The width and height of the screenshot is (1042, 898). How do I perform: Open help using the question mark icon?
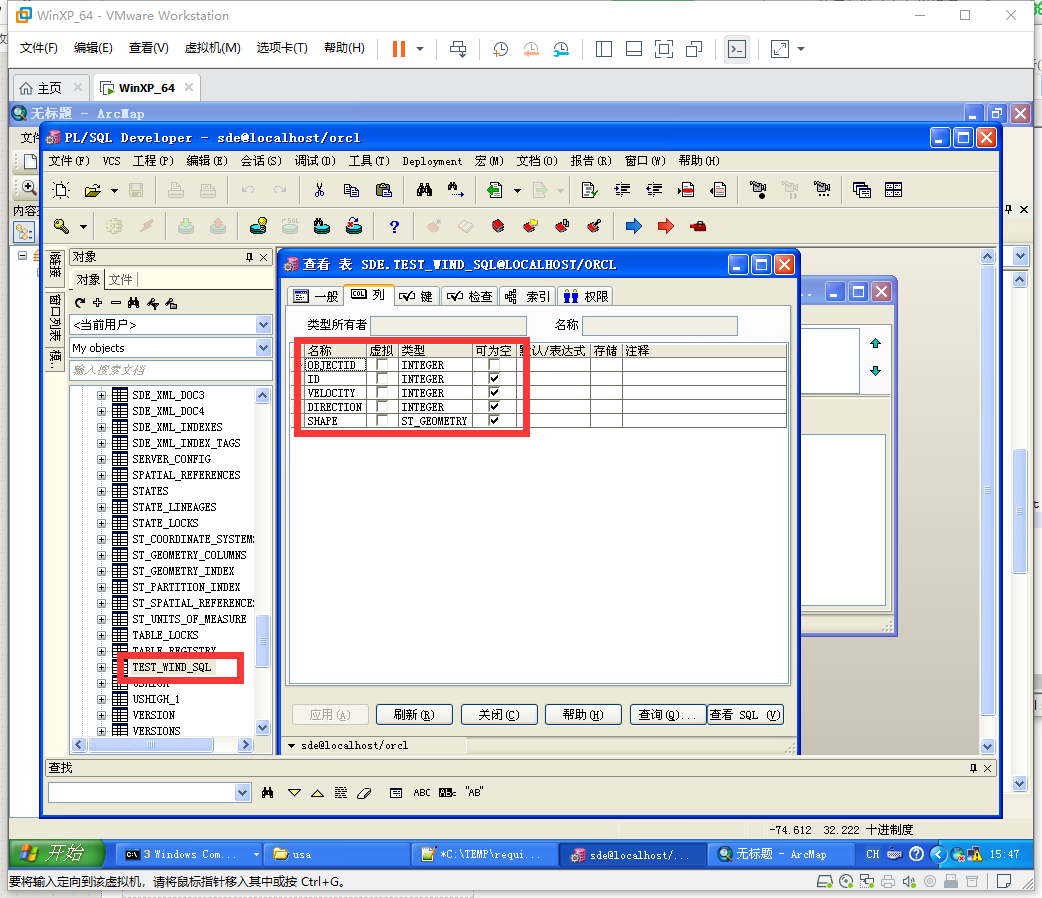[x=394, y=226]
